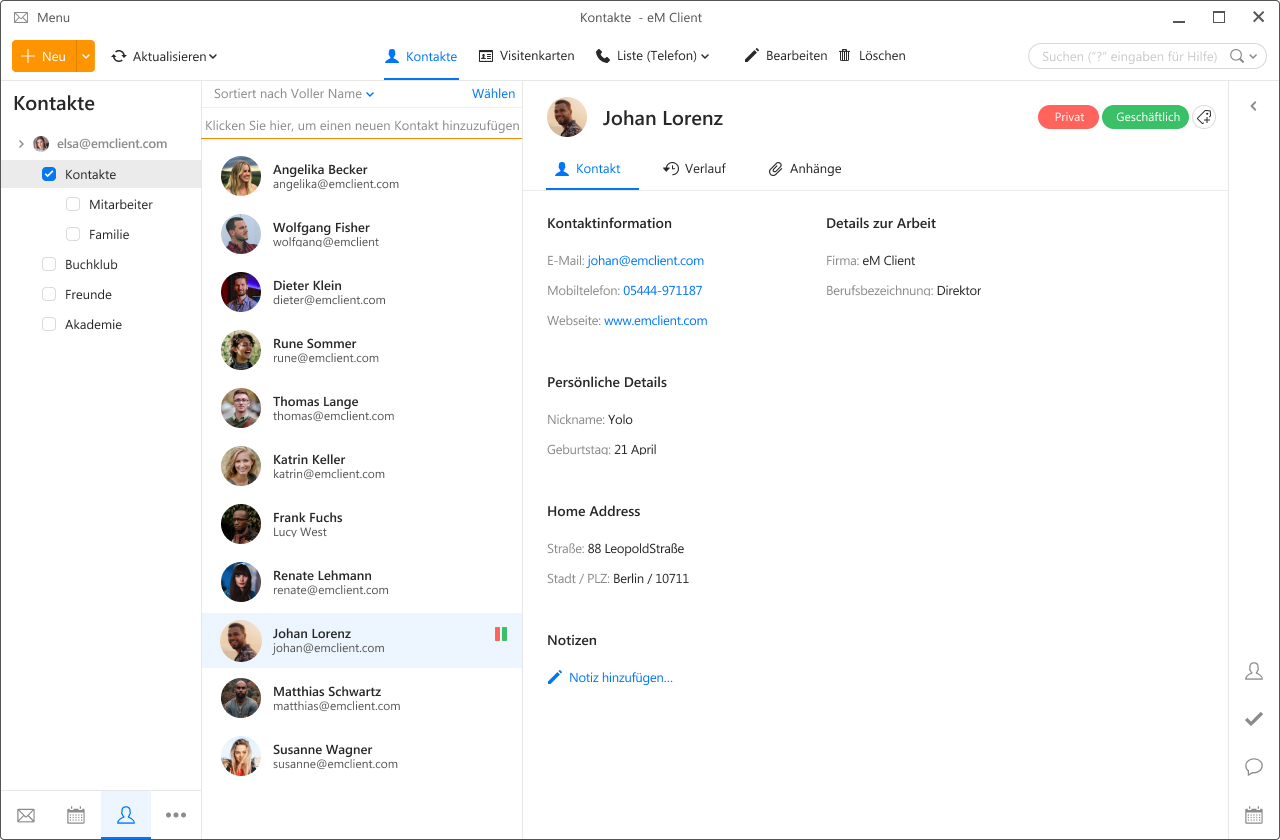1280x840 pixels.
Task: Expand the Aktualisieren dropdown
Action: point(213,57)
